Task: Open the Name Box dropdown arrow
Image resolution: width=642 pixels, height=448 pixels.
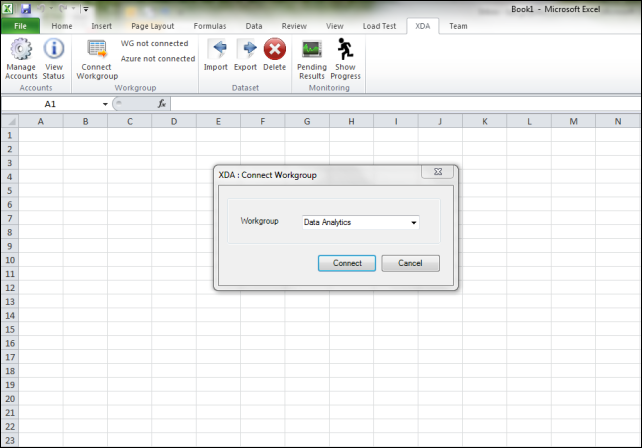Action: [x=105, y=104]
